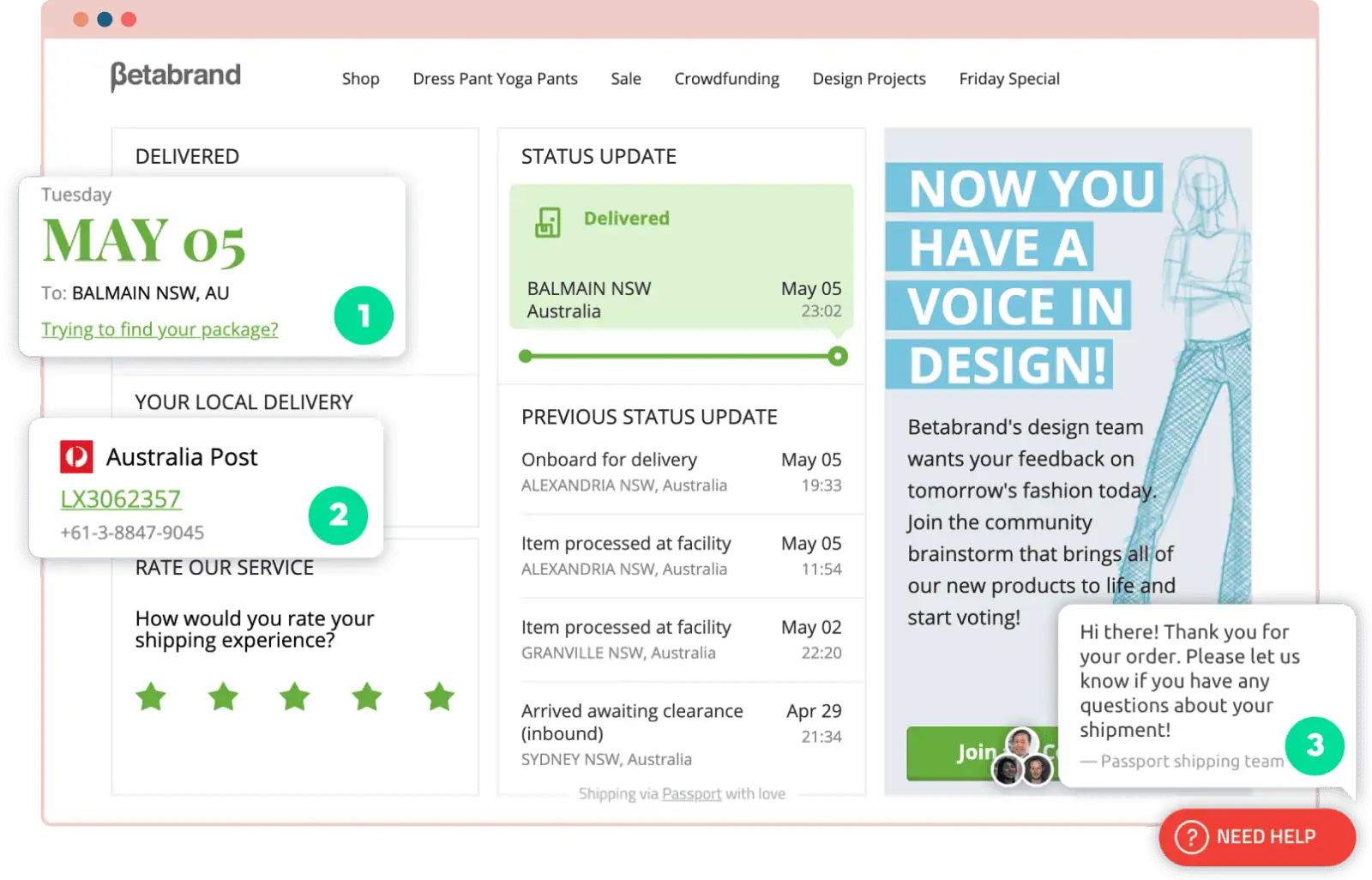
Task: Click 'STATUS UPDATE' heading
Action: click(x=599, y=157)
